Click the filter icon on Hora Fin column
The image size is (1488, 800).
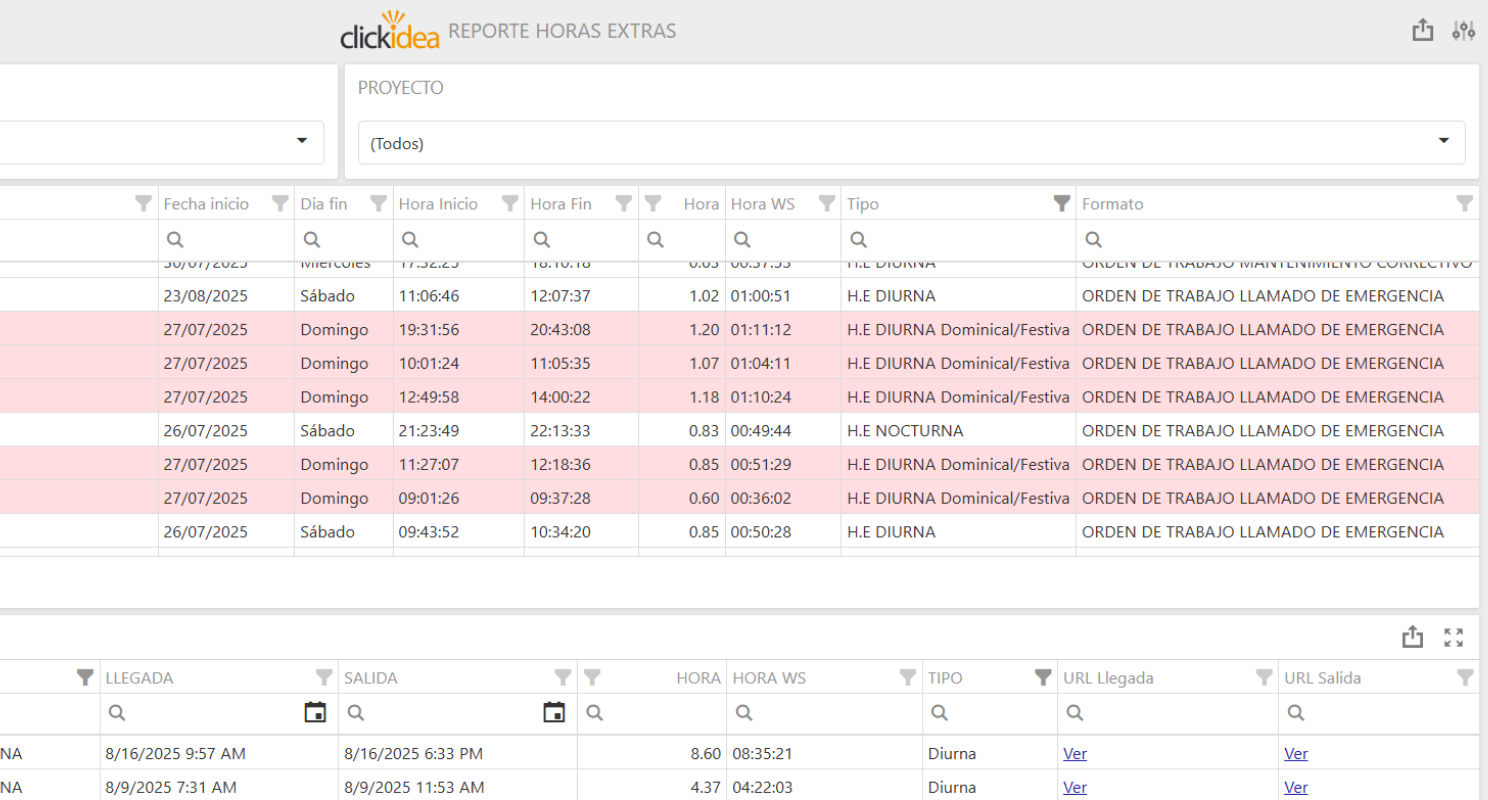click(624, 204)
